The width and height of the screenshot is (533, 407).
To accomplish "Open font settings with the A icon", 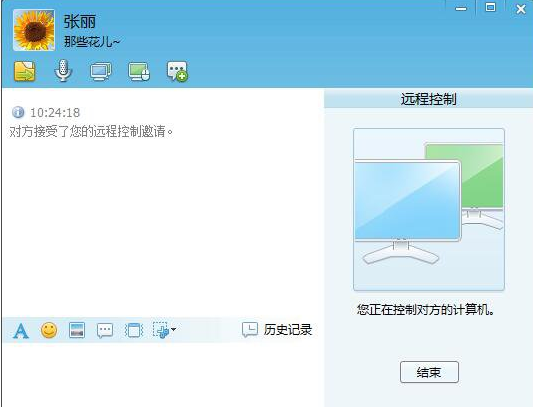I will click(x=21, y=330).
